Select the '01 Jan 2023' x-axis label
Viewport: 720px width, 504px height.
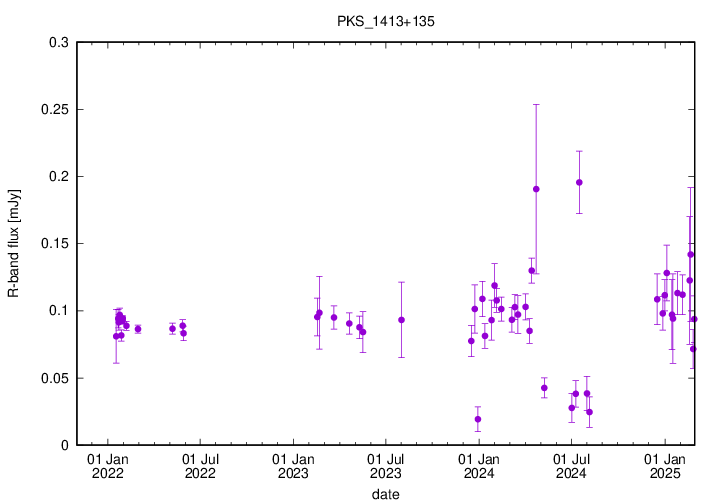(x=293, y=465)
